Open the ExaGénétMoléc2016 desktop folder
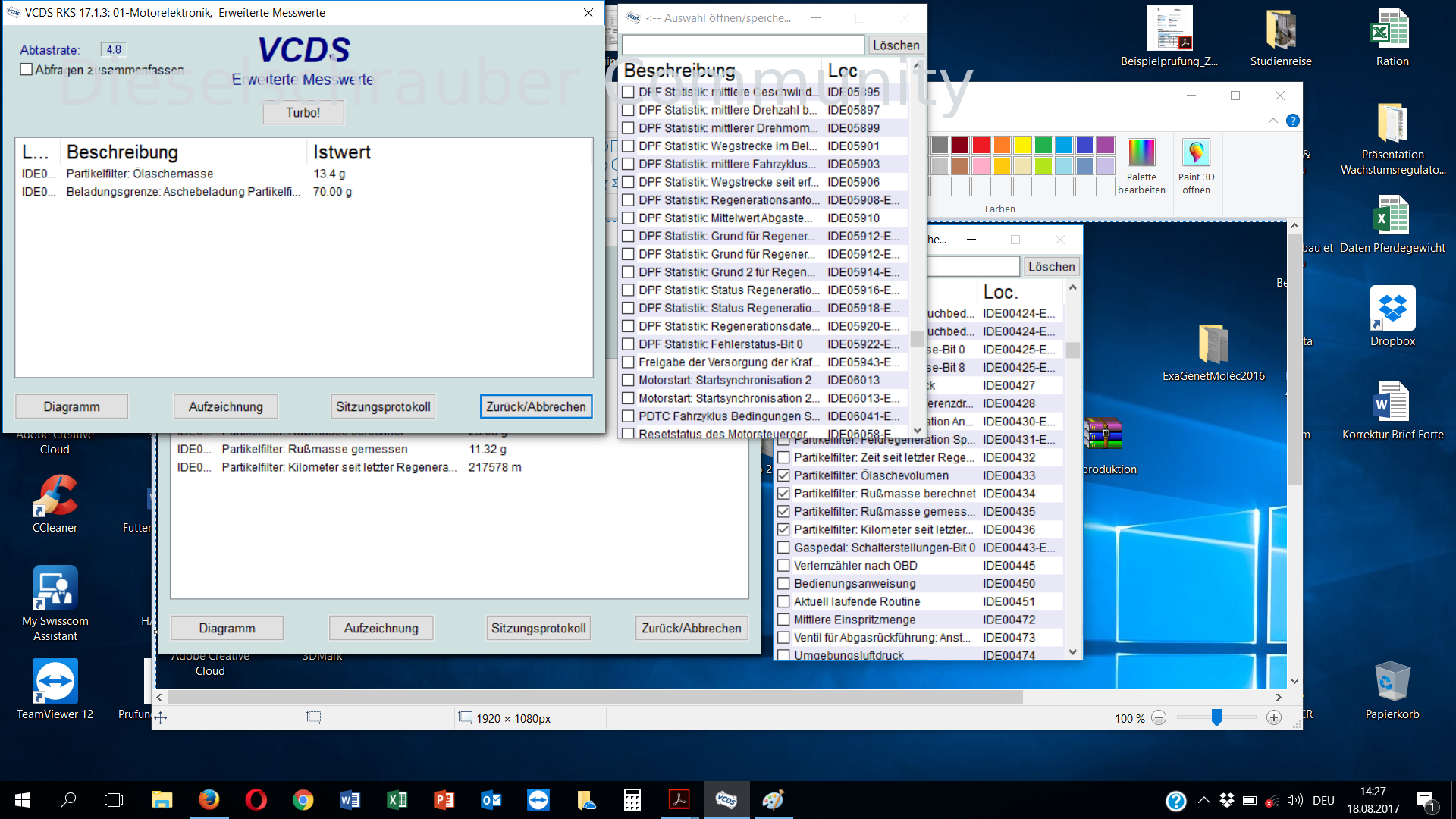The height and width of the screenshot is (819, 1456). pos(1213,353)
